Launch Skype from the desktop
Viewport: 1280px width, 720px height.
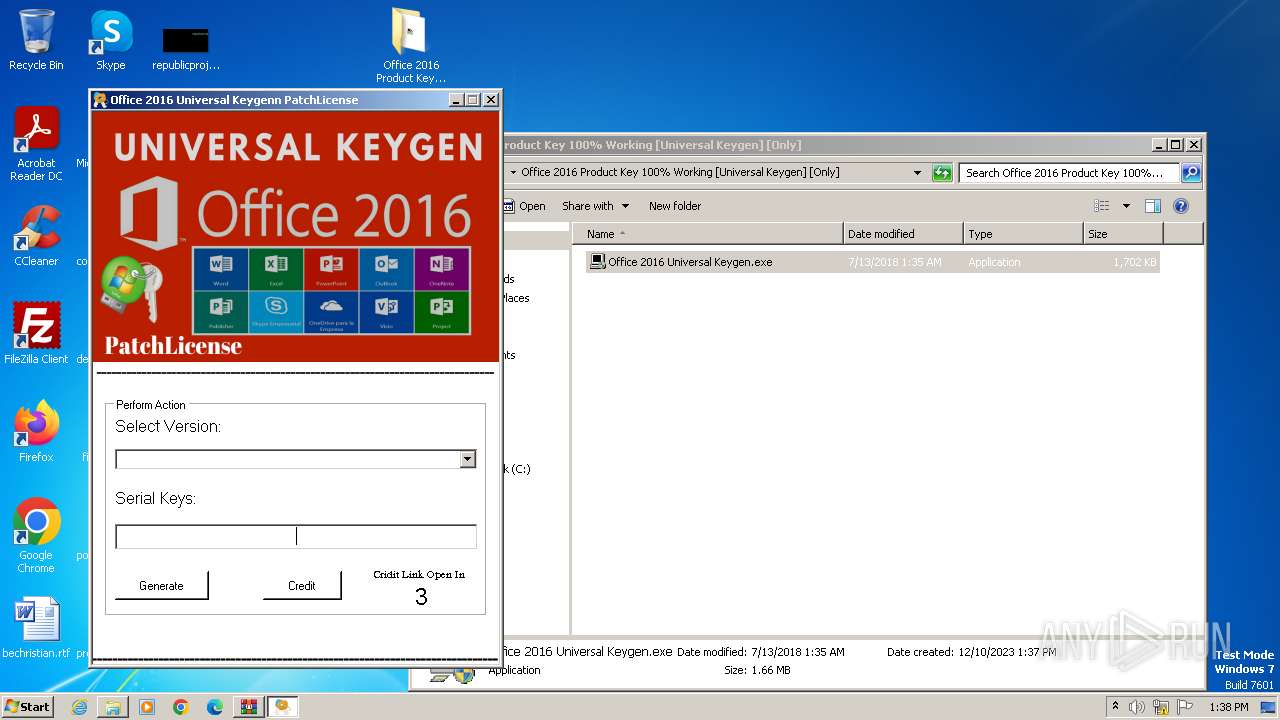tap(111, 40)
